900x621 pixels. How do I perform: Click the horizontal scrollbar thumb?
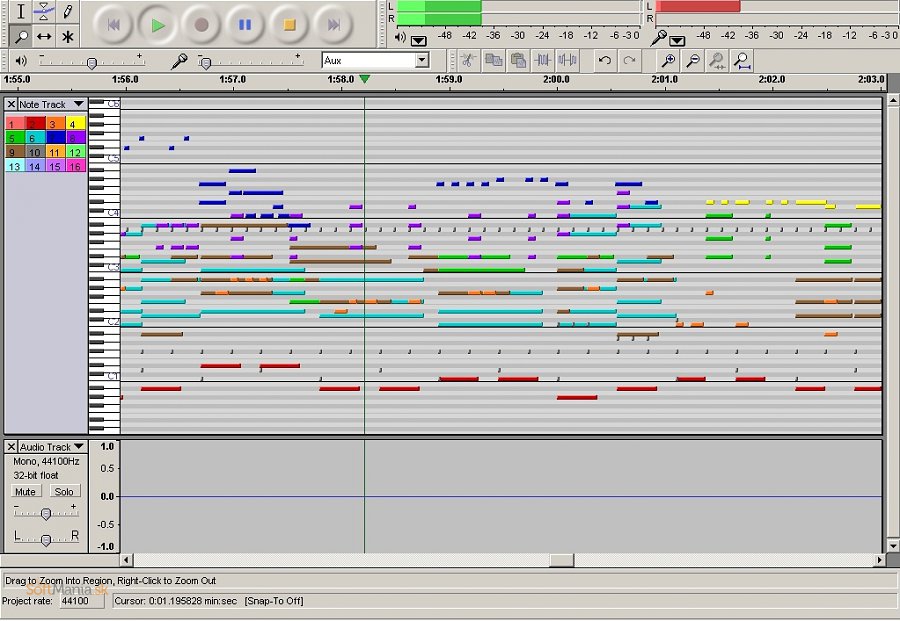point(561,560)
